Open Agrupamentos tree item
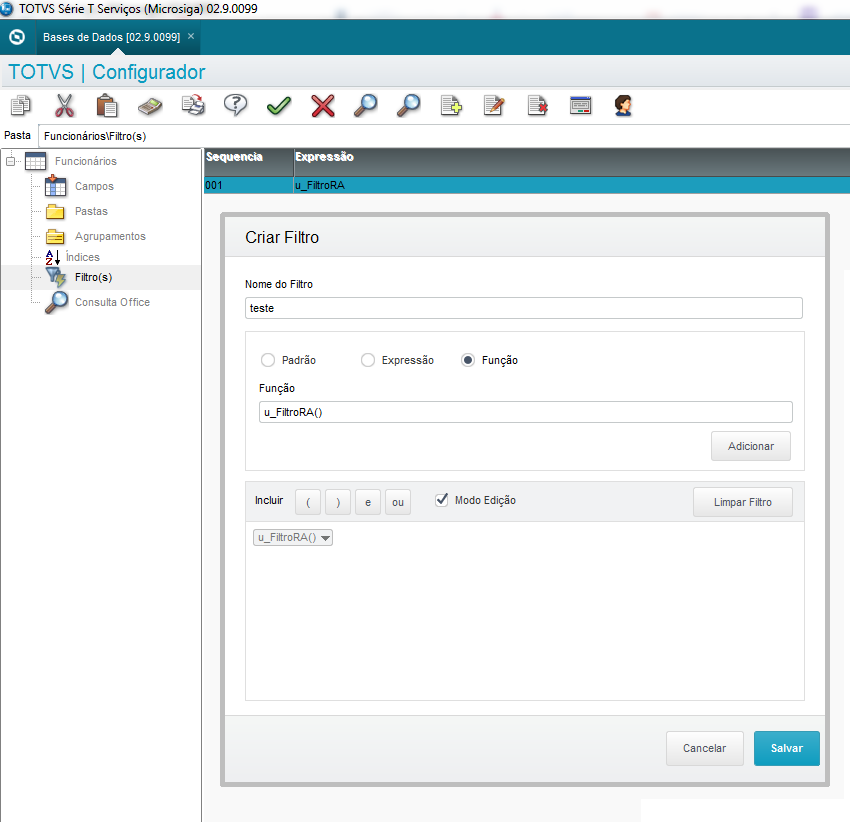 click(110, 236)
